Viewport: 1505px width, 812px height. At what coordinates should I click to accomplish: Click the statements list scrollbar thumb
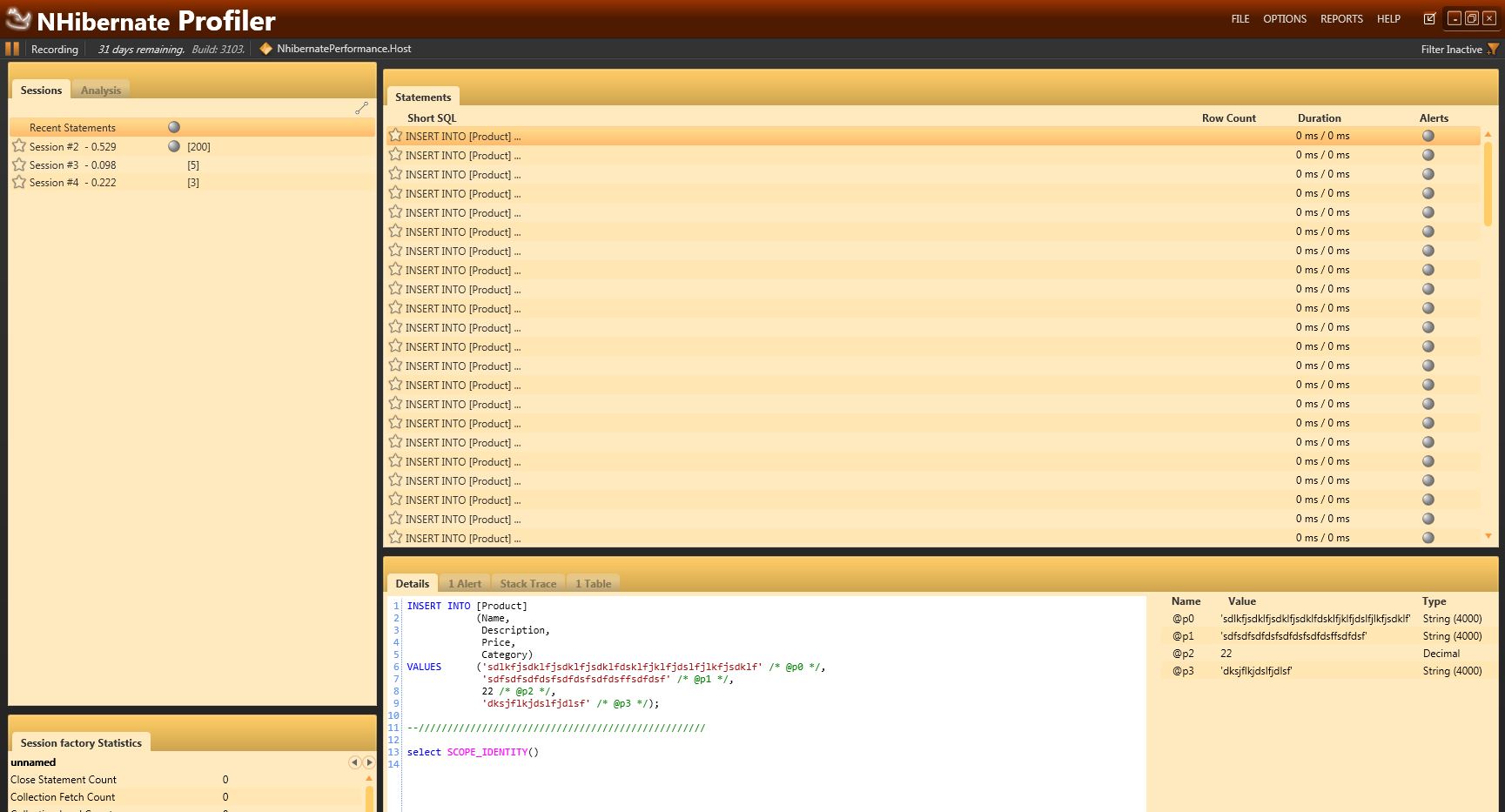[x=1488, y=183]
